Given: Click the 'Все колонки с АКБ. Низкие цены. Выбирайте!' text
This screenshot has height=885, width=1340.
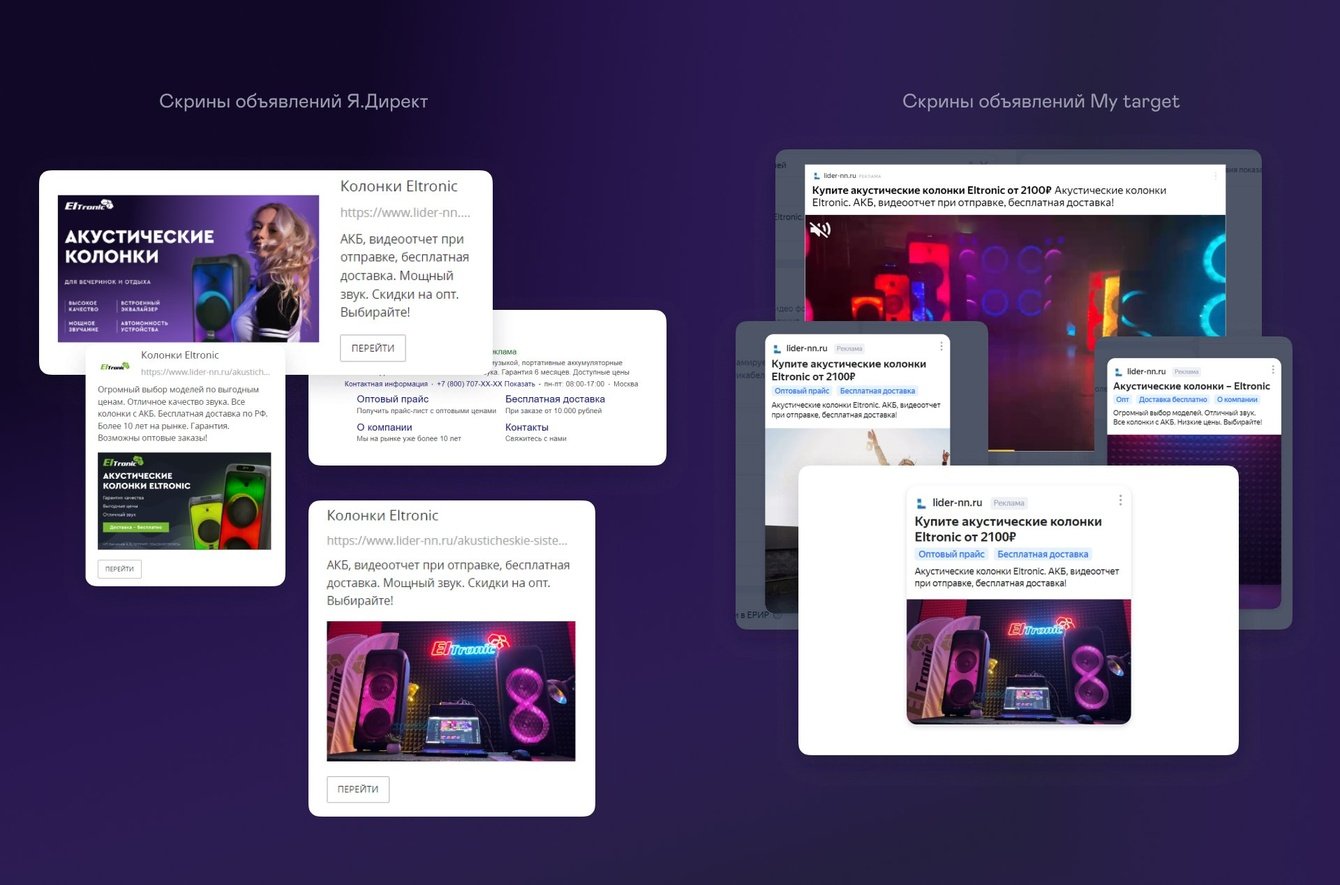Looking at the screenshot, I should [x=1187, y=423].
